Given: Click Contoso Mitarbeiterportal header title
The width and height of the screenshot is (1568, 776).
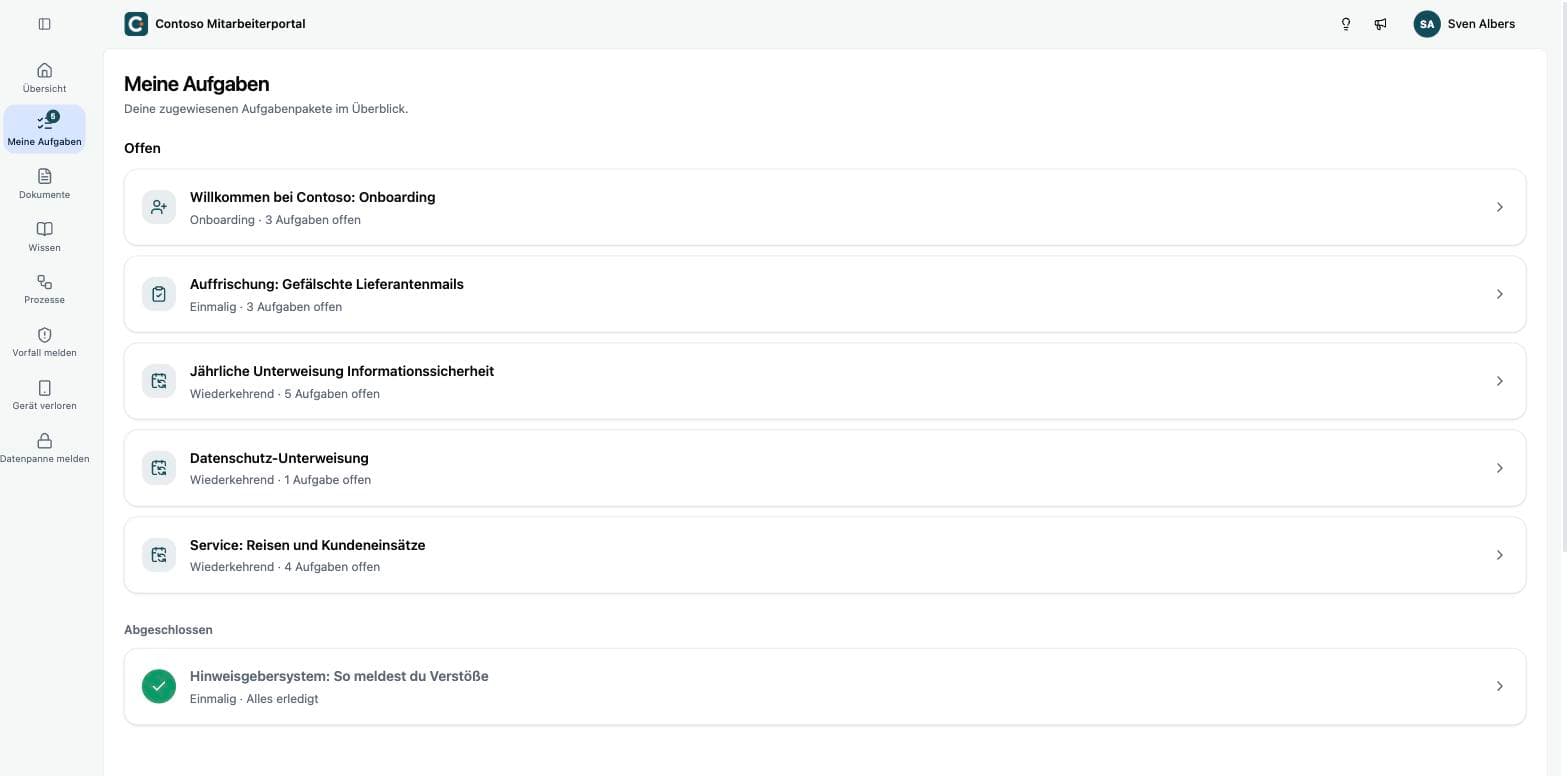Looking at the screenshot, I should [230, 24].
